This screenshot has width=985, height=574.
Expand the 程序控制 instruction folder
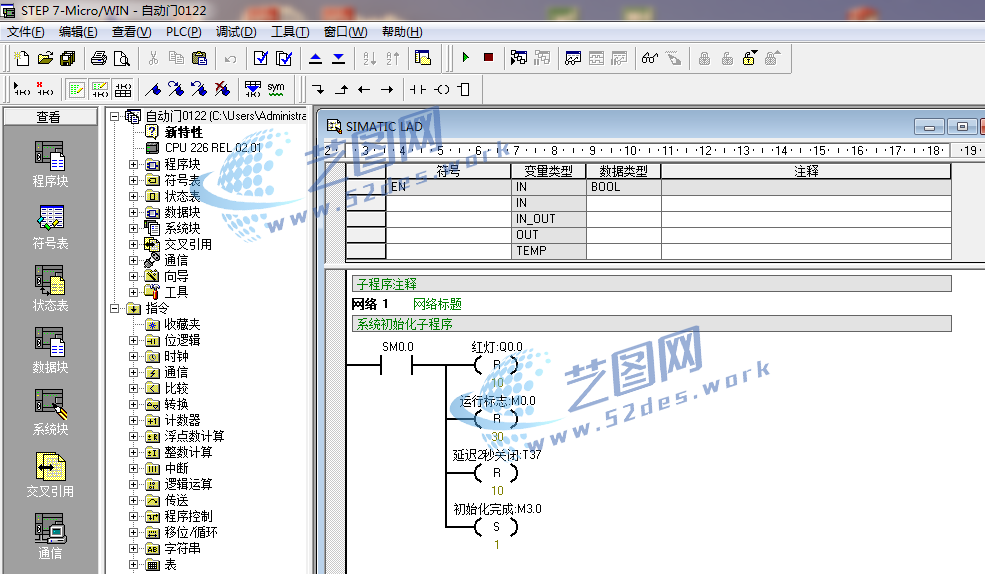pyautogui.click(x=133, y=516)
